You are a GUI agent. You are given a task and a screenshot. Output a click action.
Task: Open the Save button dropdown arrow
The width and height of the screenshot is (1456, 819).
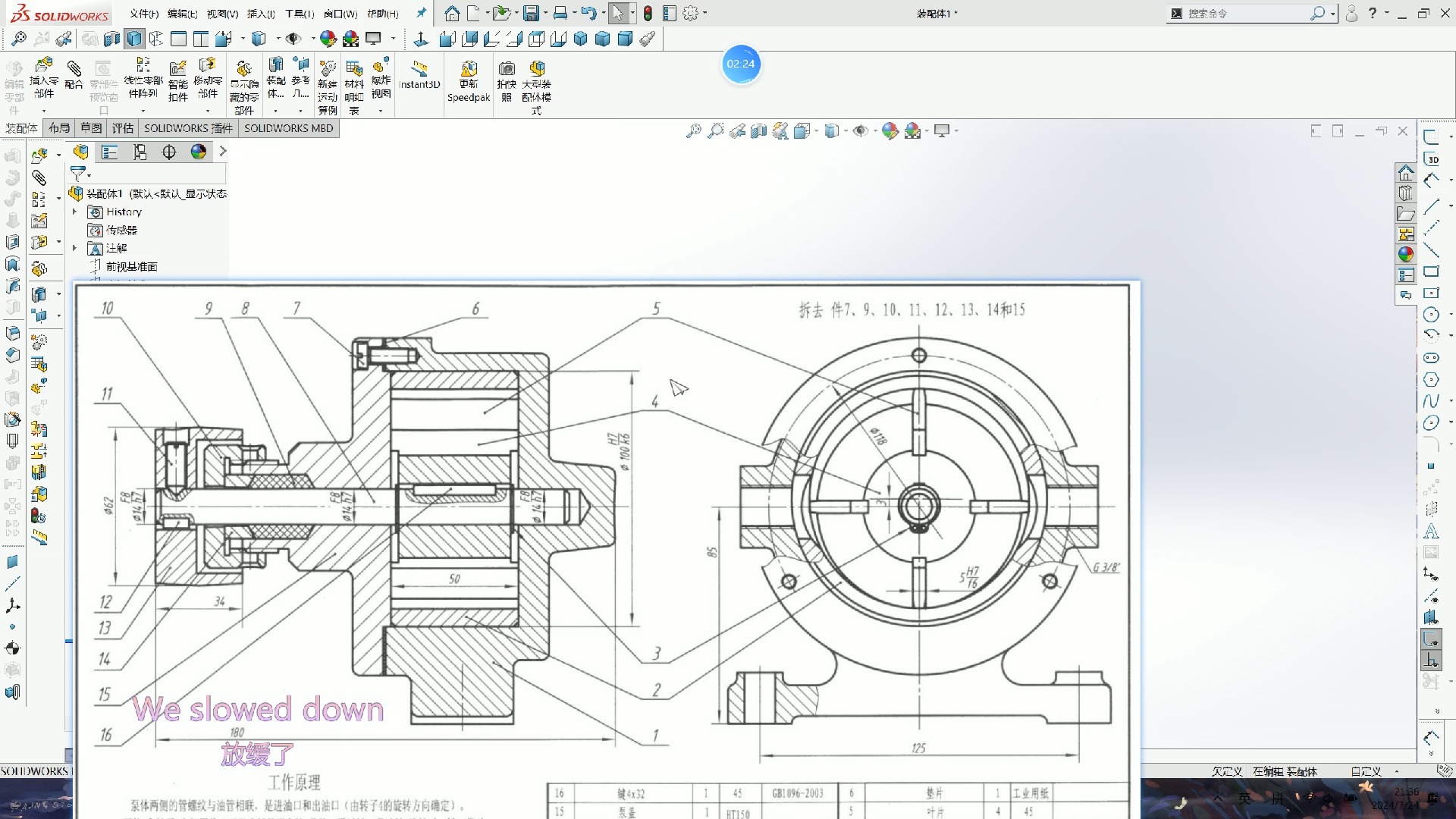point(545,13)
